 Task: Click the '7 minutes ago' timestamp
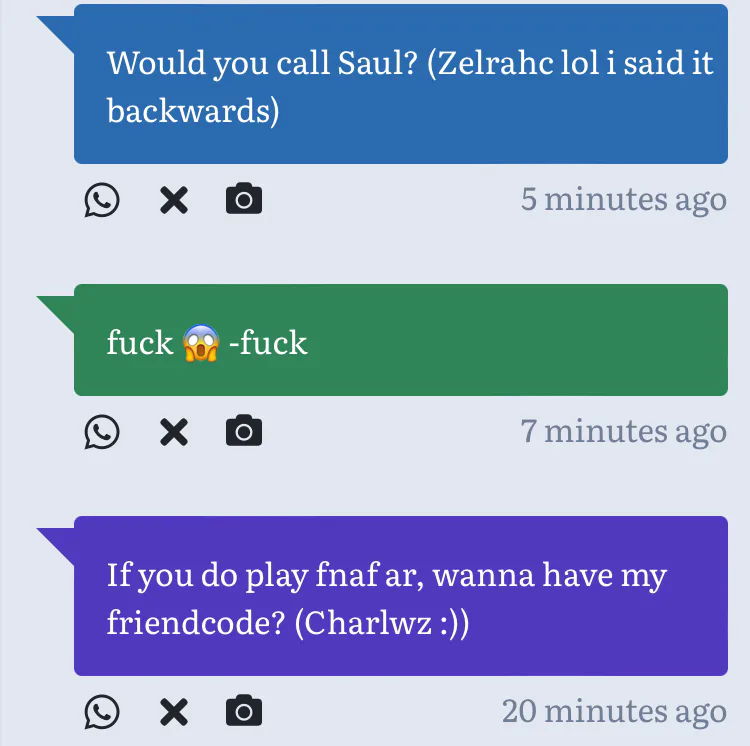[x=624, y=432]
